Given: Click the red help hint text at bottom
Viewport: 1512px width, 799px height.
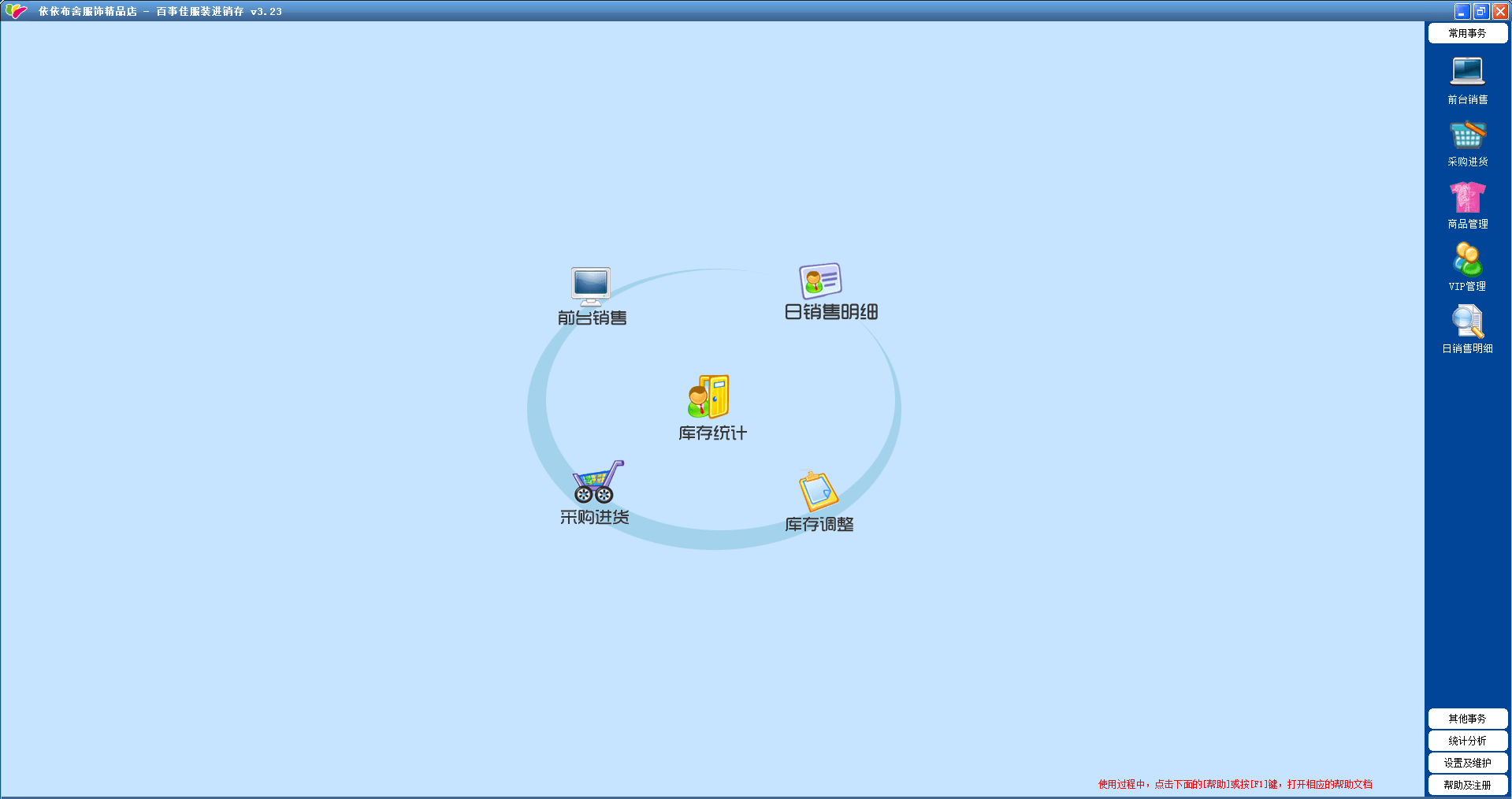Looking at the screenshot, I should (x=1235, y=784).
